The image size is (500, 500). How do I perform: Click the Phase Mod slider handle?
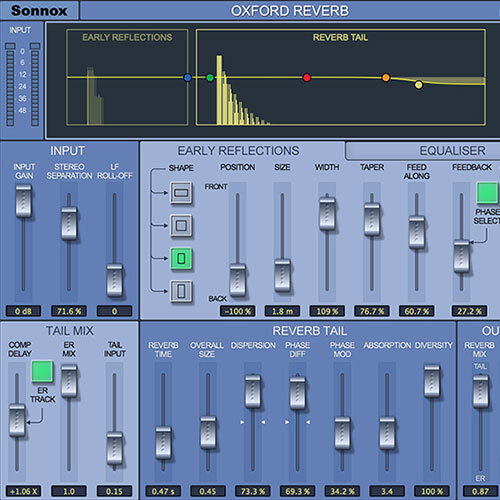pos(342,433)
